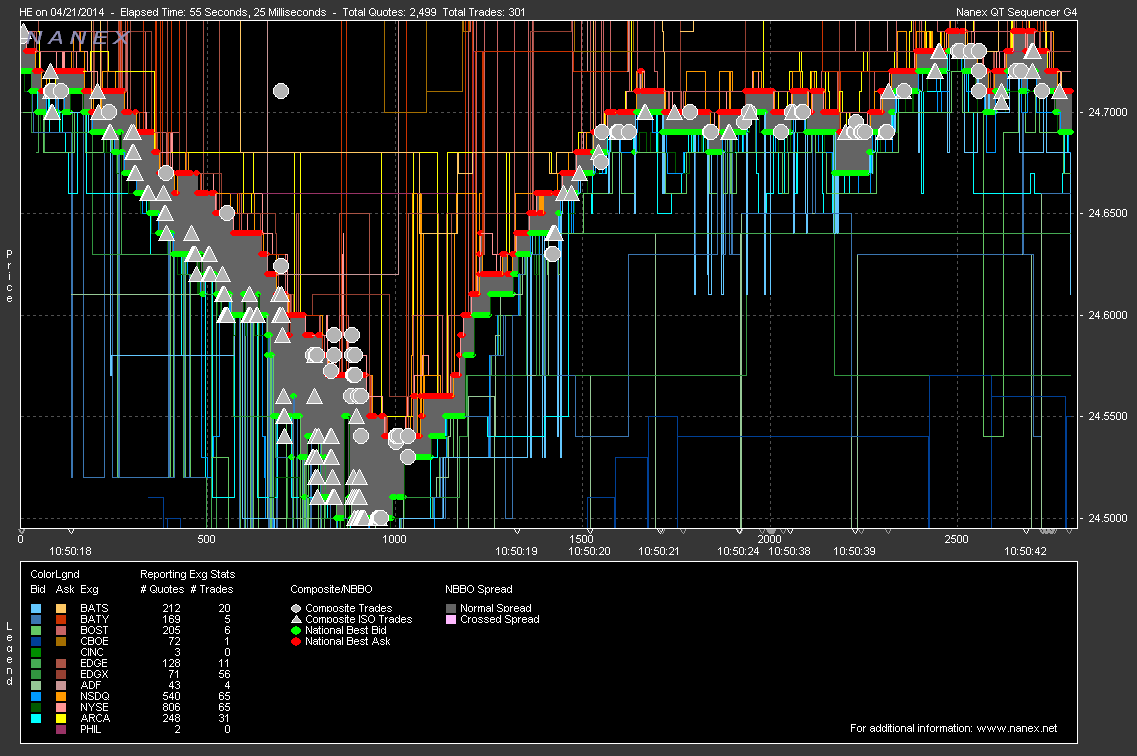
Task: Select the ARCA bid cyan swatch
Action: (36, 718)
